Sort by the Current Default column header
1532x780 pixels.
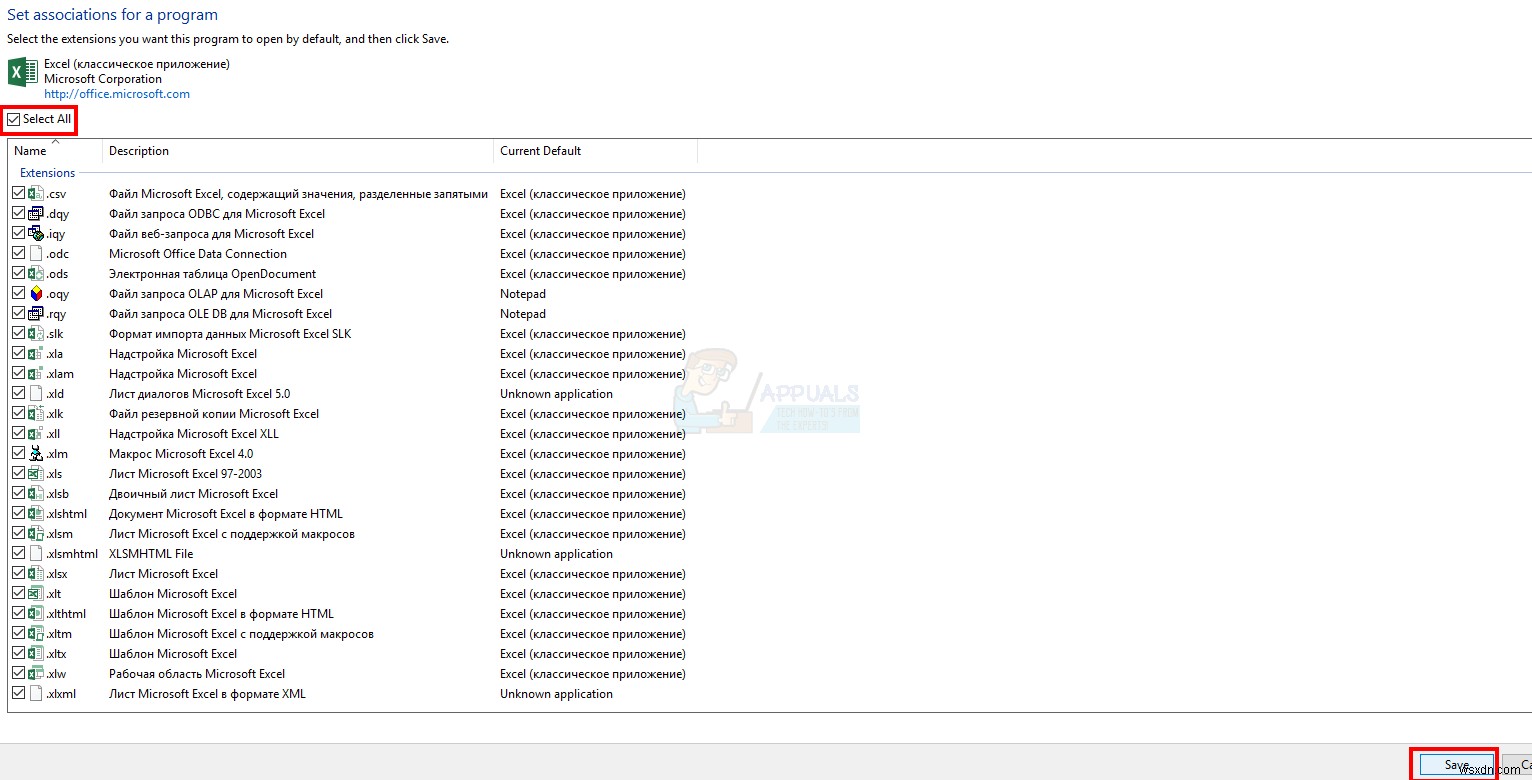tap(595, 151)
